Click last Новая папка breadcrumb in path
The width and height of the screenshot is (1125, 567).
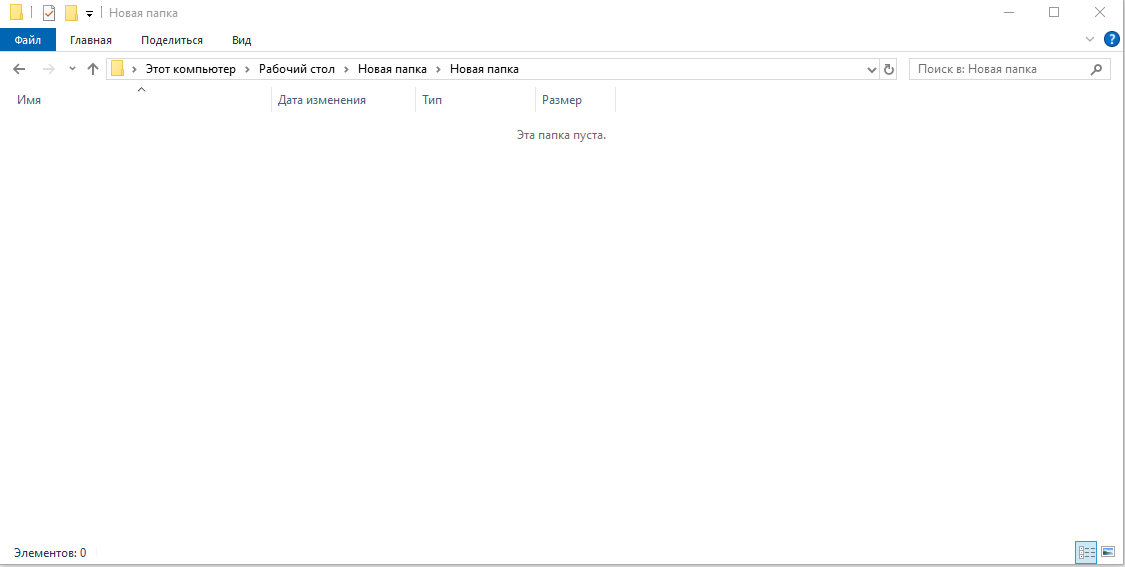click(484, 70)
